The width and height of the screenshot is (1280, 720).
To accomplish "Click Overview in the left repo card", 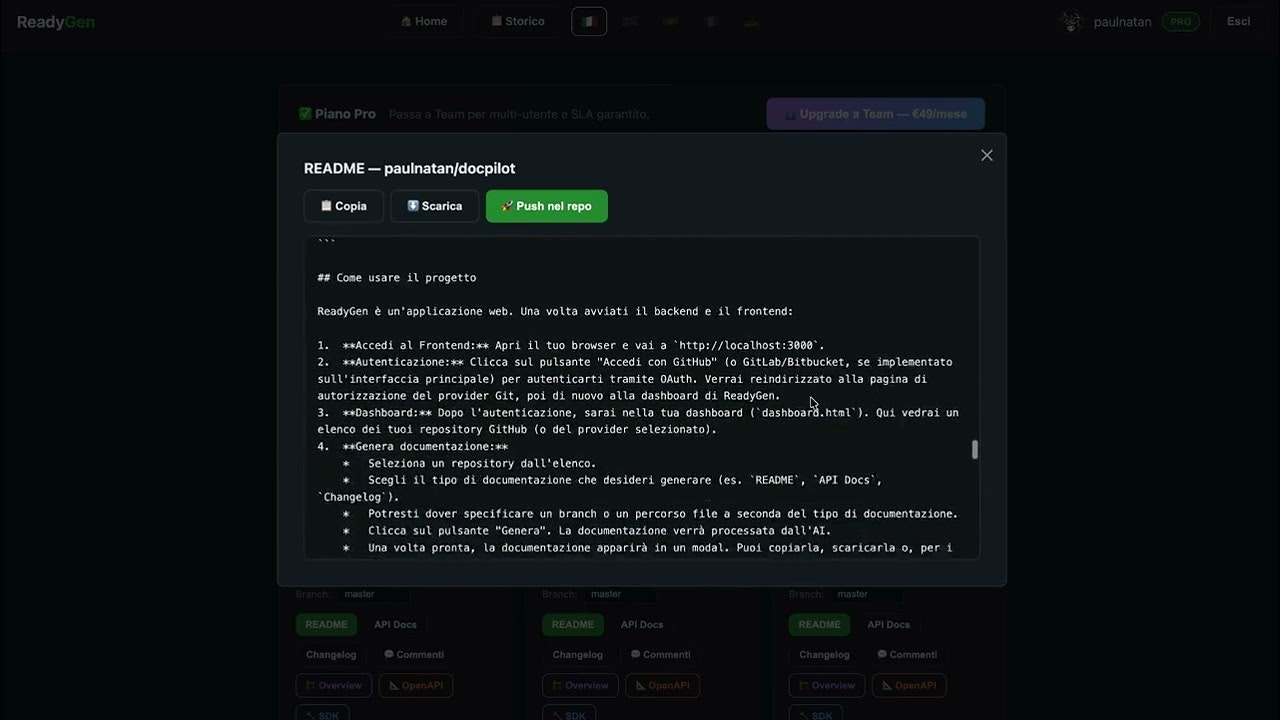I will click(x=334, y=685).
